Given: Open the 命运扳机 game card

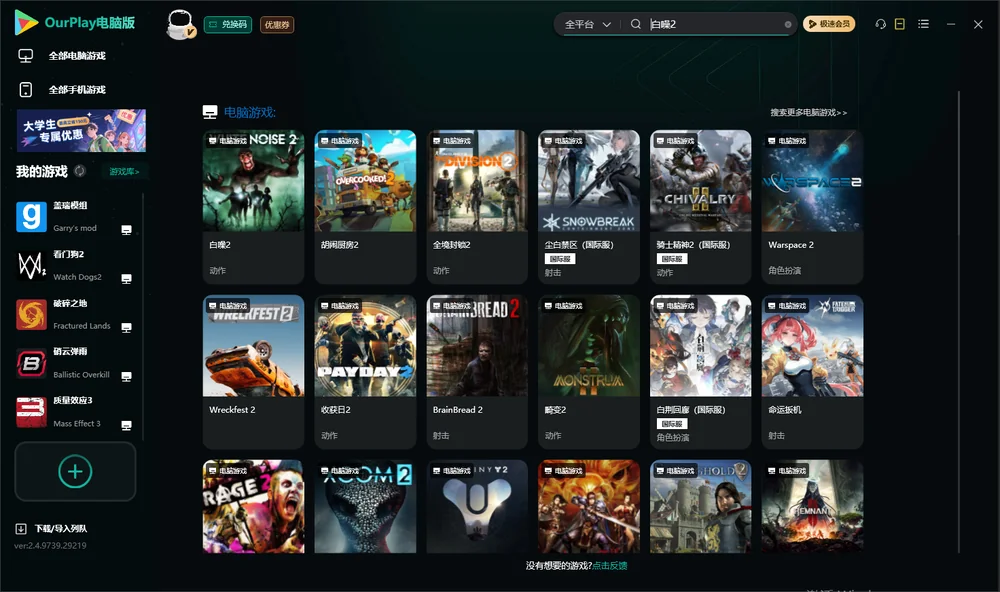Looking at the screenshot, I should tap(812, 372).
